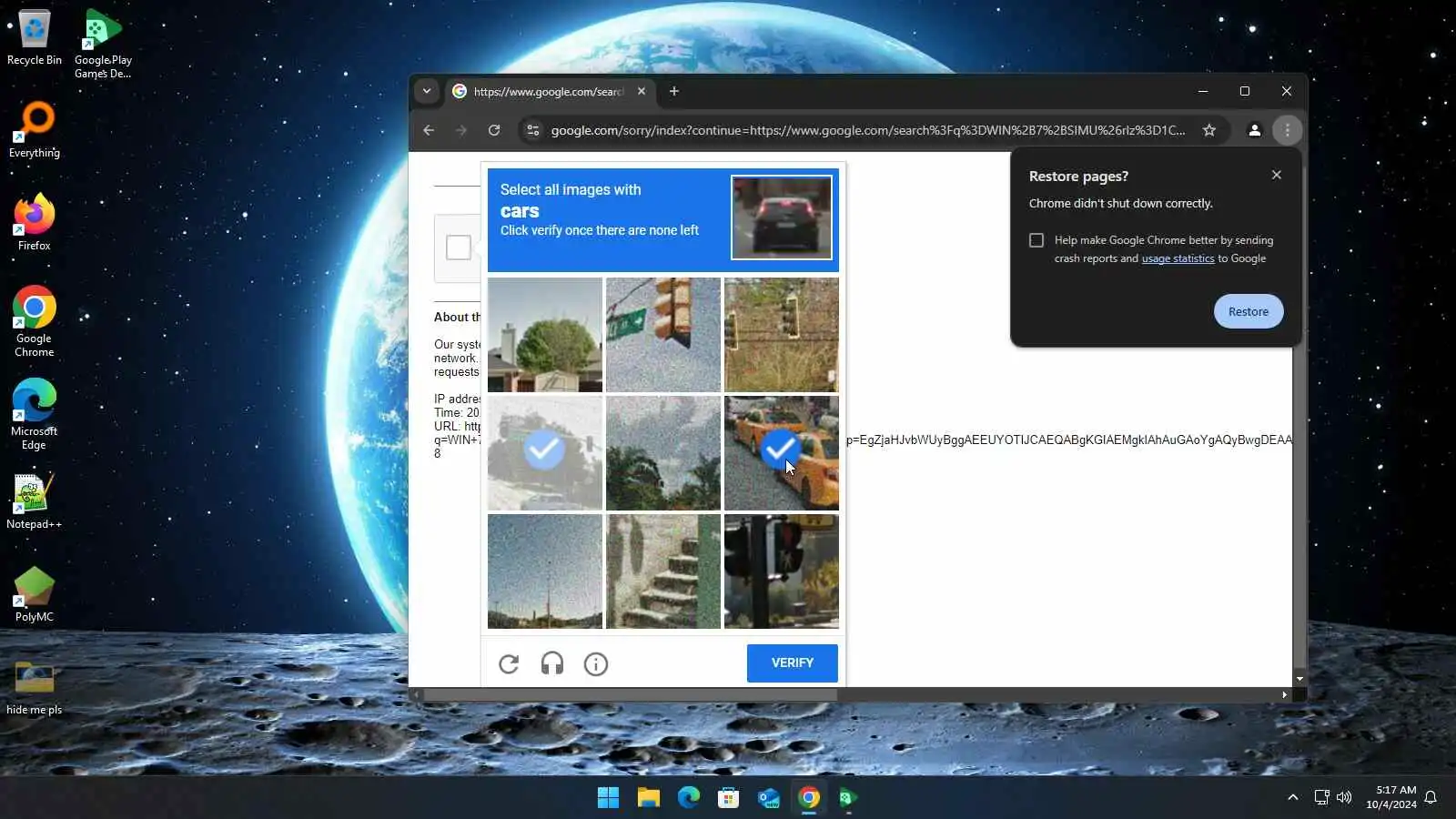Deselect the checked greyed-out tile
Screen dimensions: 1456x819
tap(545, 453)
